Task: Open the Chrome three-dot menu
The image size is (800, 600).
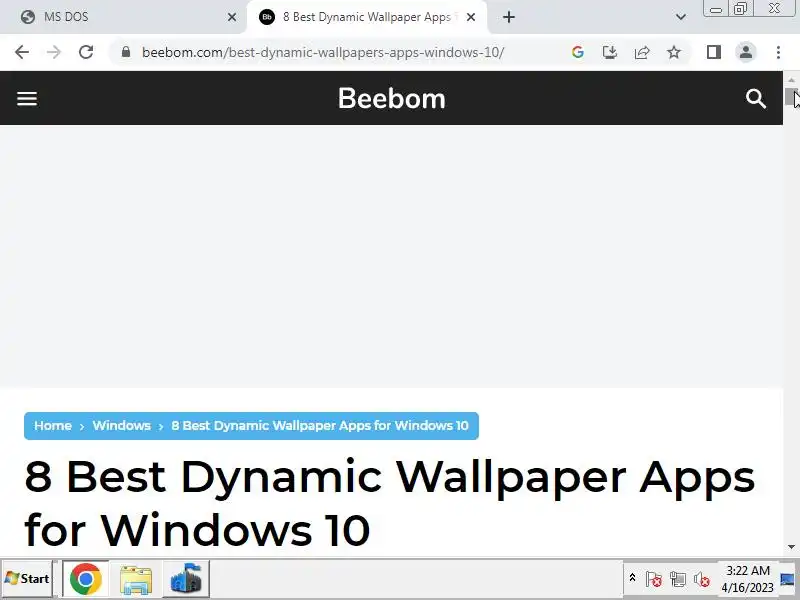Action: (x=778, y=52)
